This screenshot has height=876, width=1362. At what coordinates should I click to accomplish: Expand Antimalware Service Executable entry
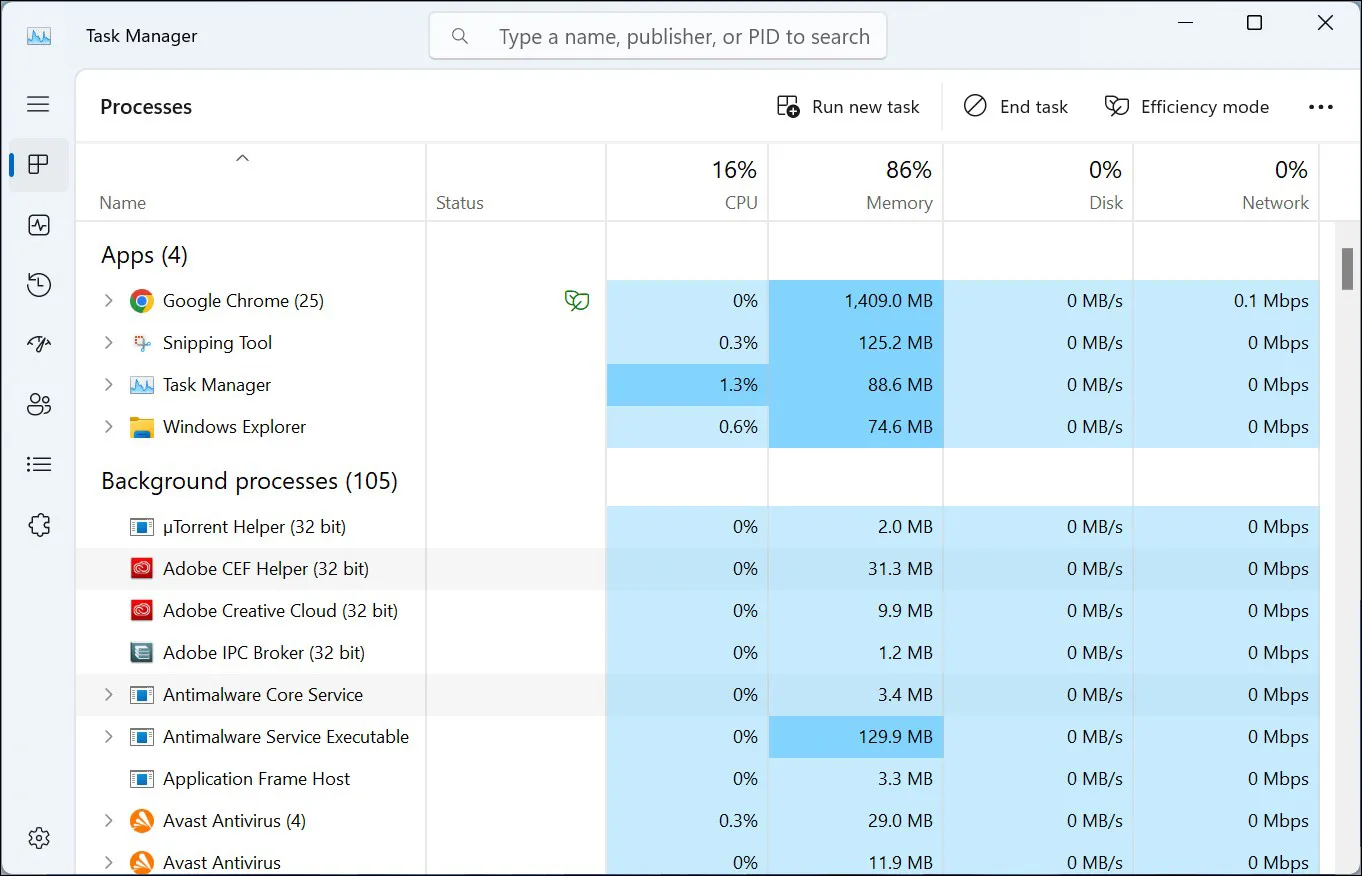tap(109, 737)
